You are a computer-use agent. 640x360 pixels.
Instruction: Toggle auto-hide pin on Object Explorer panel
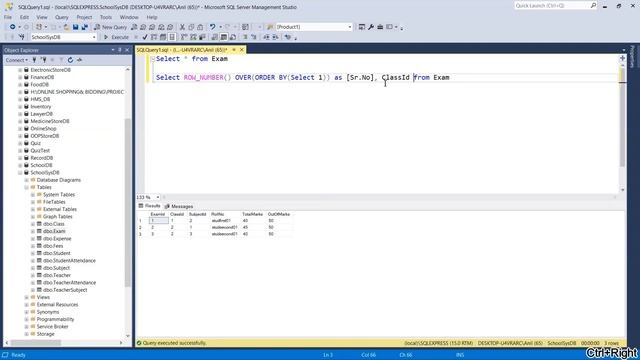[120, 50]
